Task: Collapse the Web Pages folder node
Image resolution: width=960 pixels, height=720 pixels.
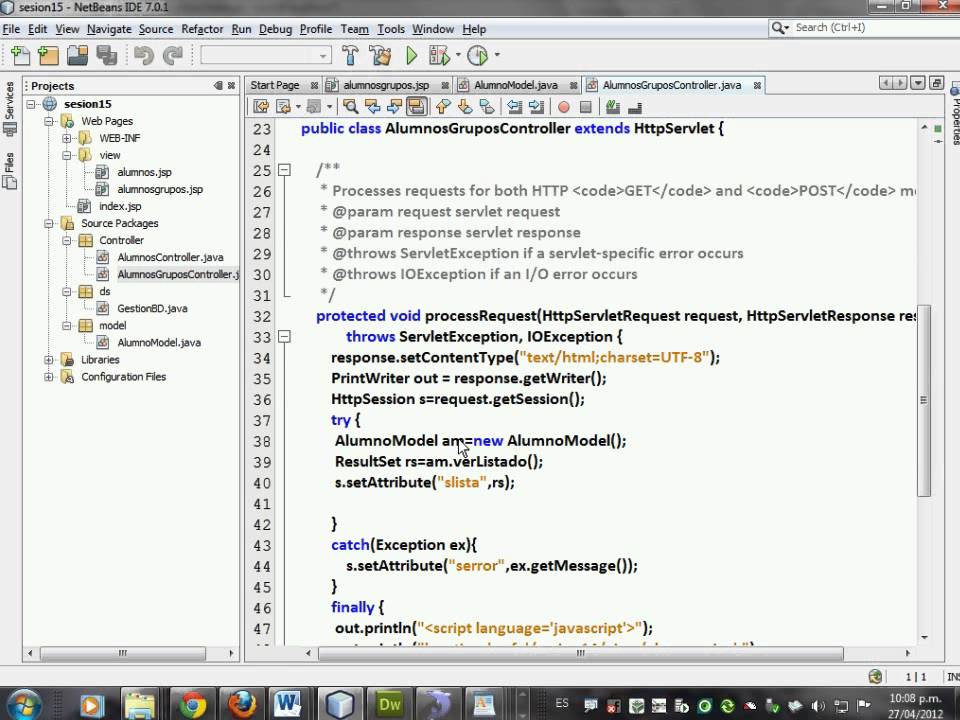Action: 48,121
